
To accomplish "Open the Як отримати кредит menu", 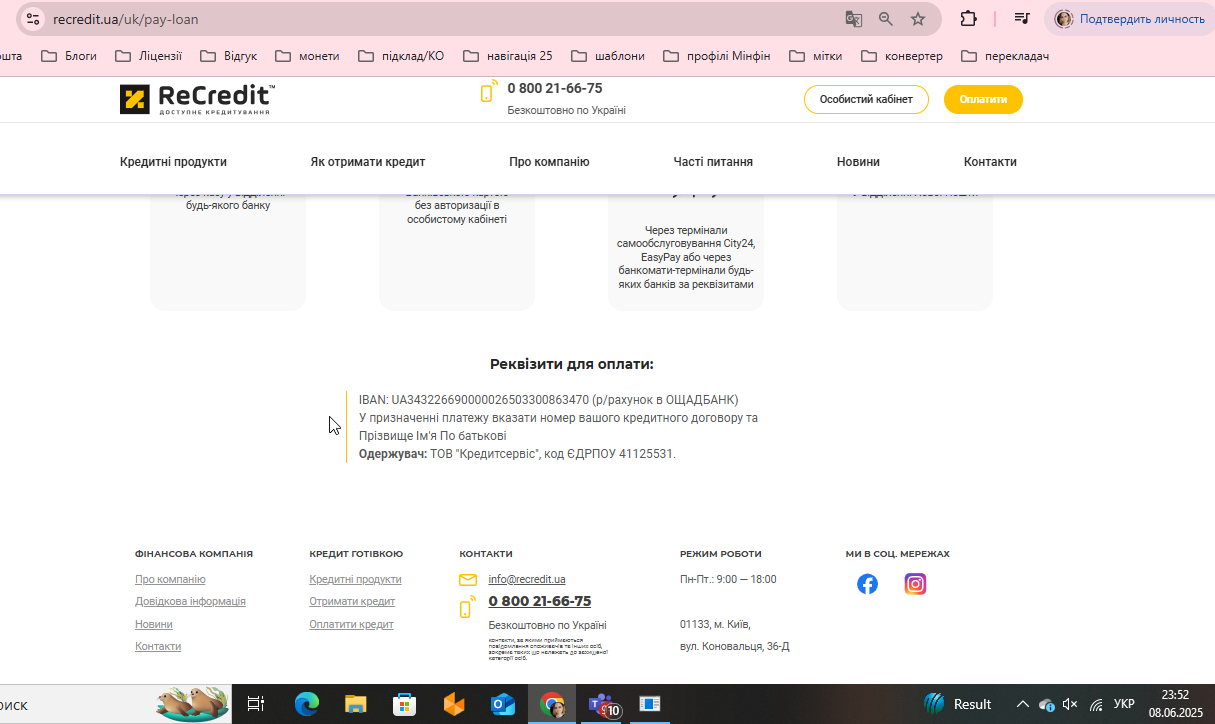I will point(368,162).
